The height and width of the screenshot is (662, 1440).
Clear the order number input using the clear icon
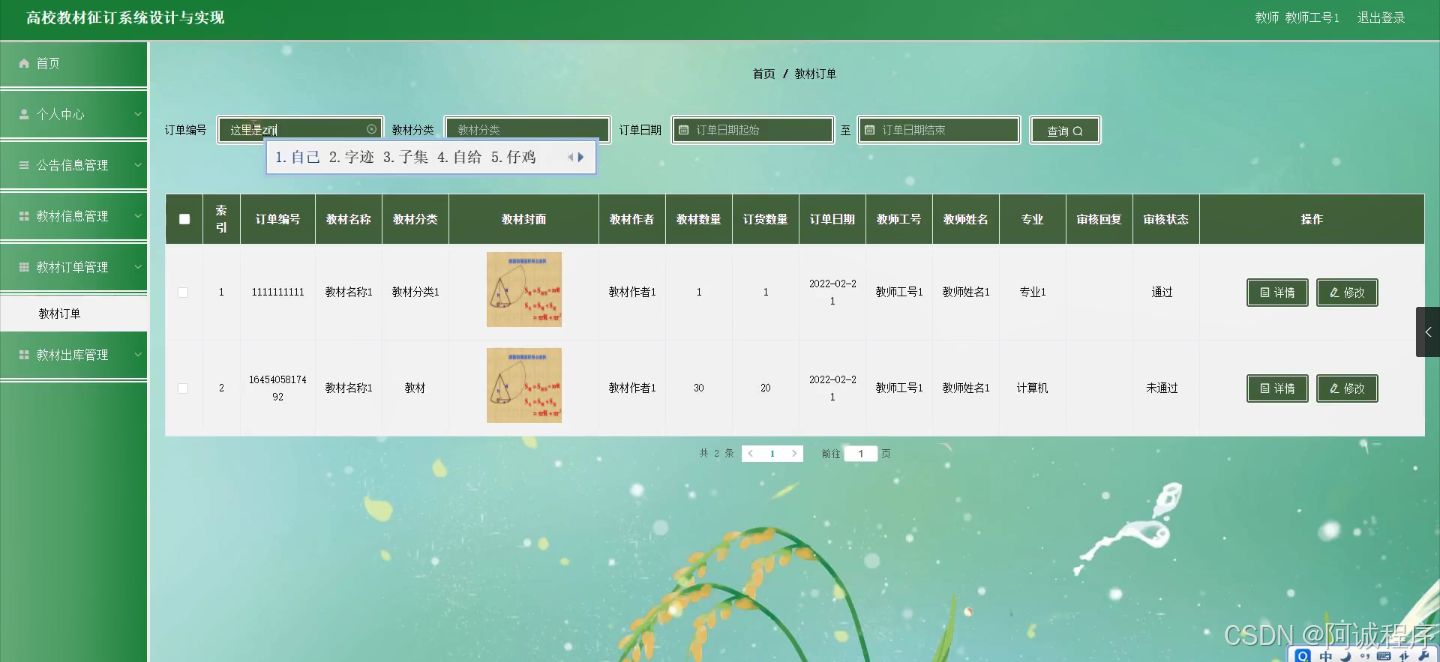point(371,128)
